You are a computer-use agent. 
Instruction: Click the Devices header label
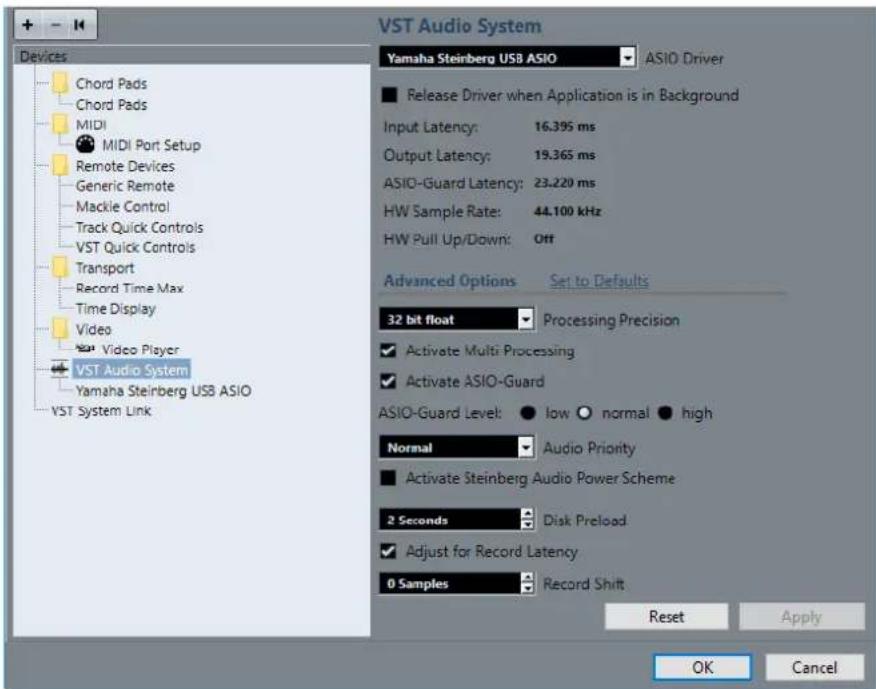click(x=43, y=56)
